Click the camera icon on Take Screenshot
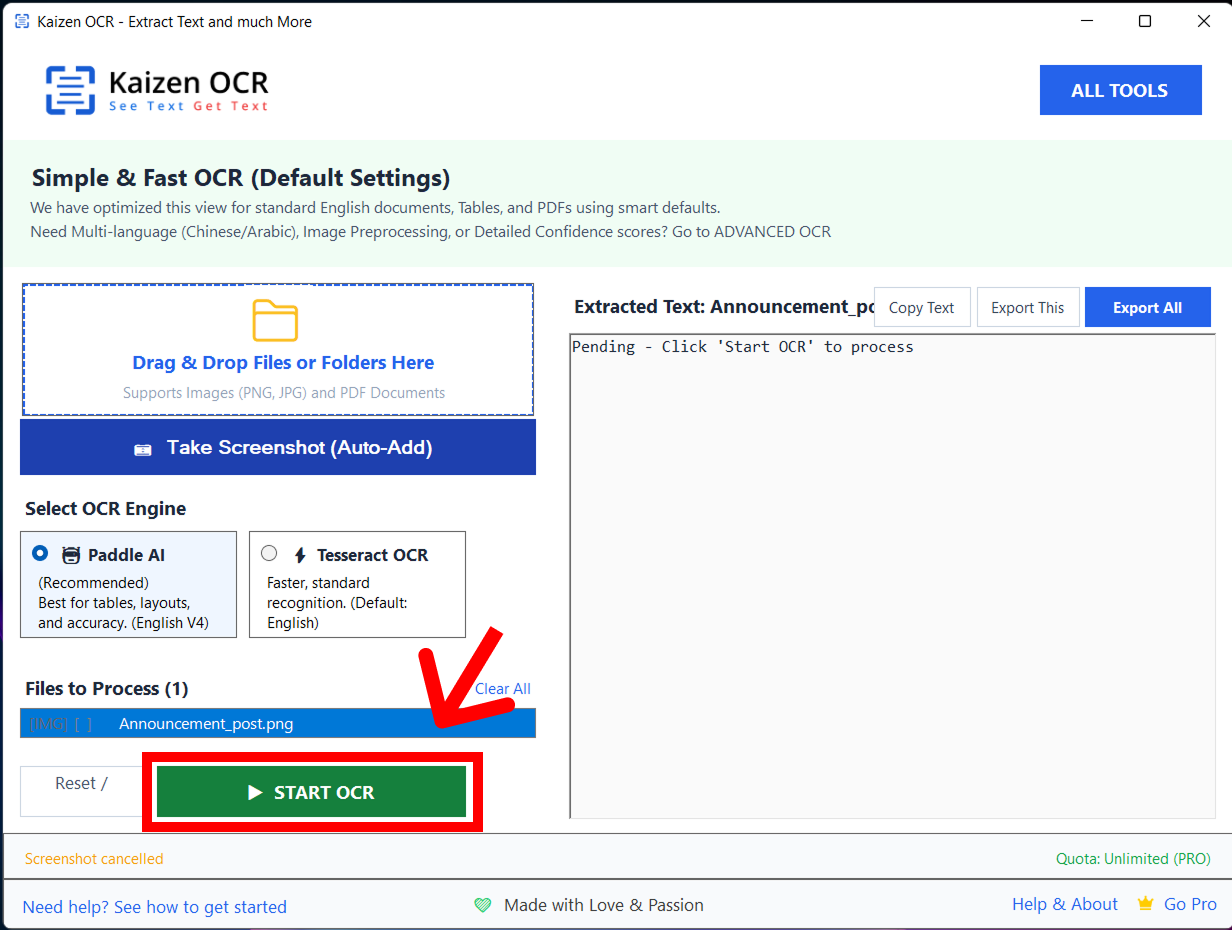This screenshot has height=930, width=1232. click(143, 449)
